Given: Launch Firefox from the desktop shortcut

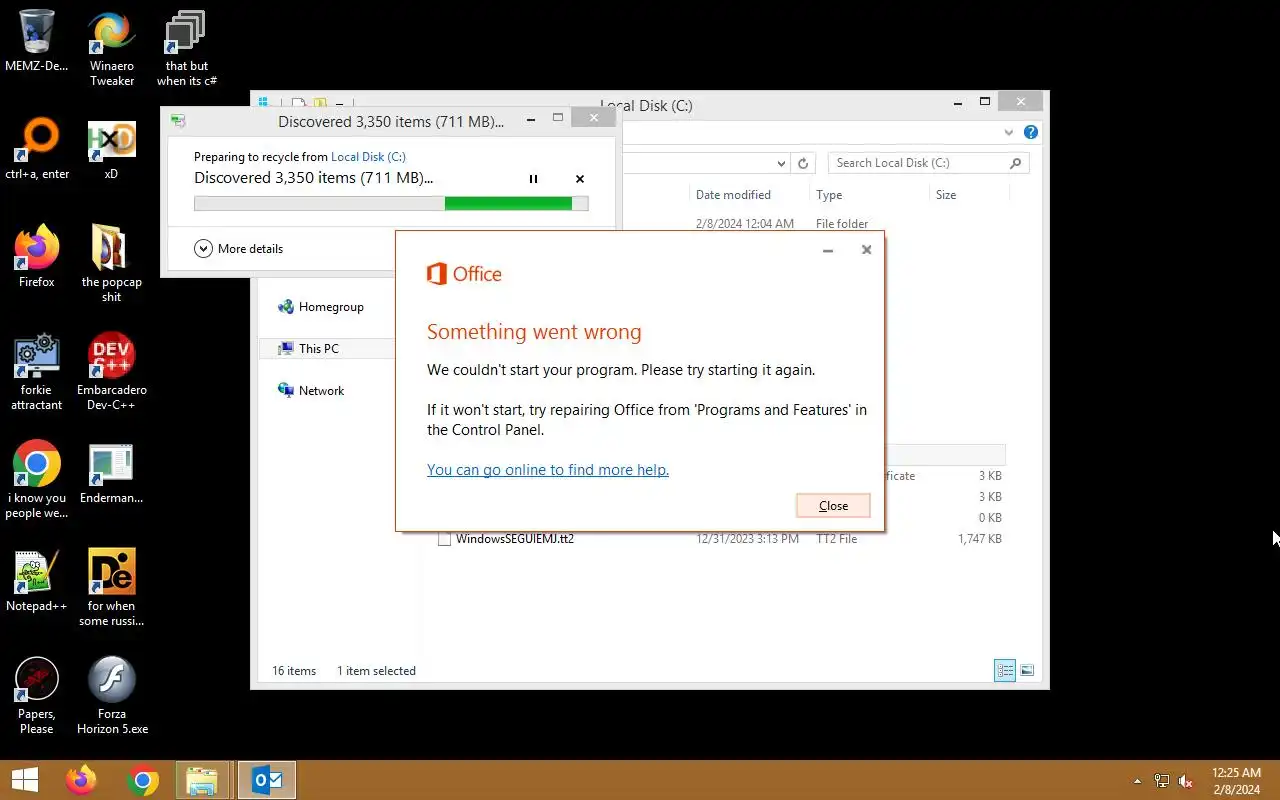Looking at the screenshot, I should coord(37,257).
